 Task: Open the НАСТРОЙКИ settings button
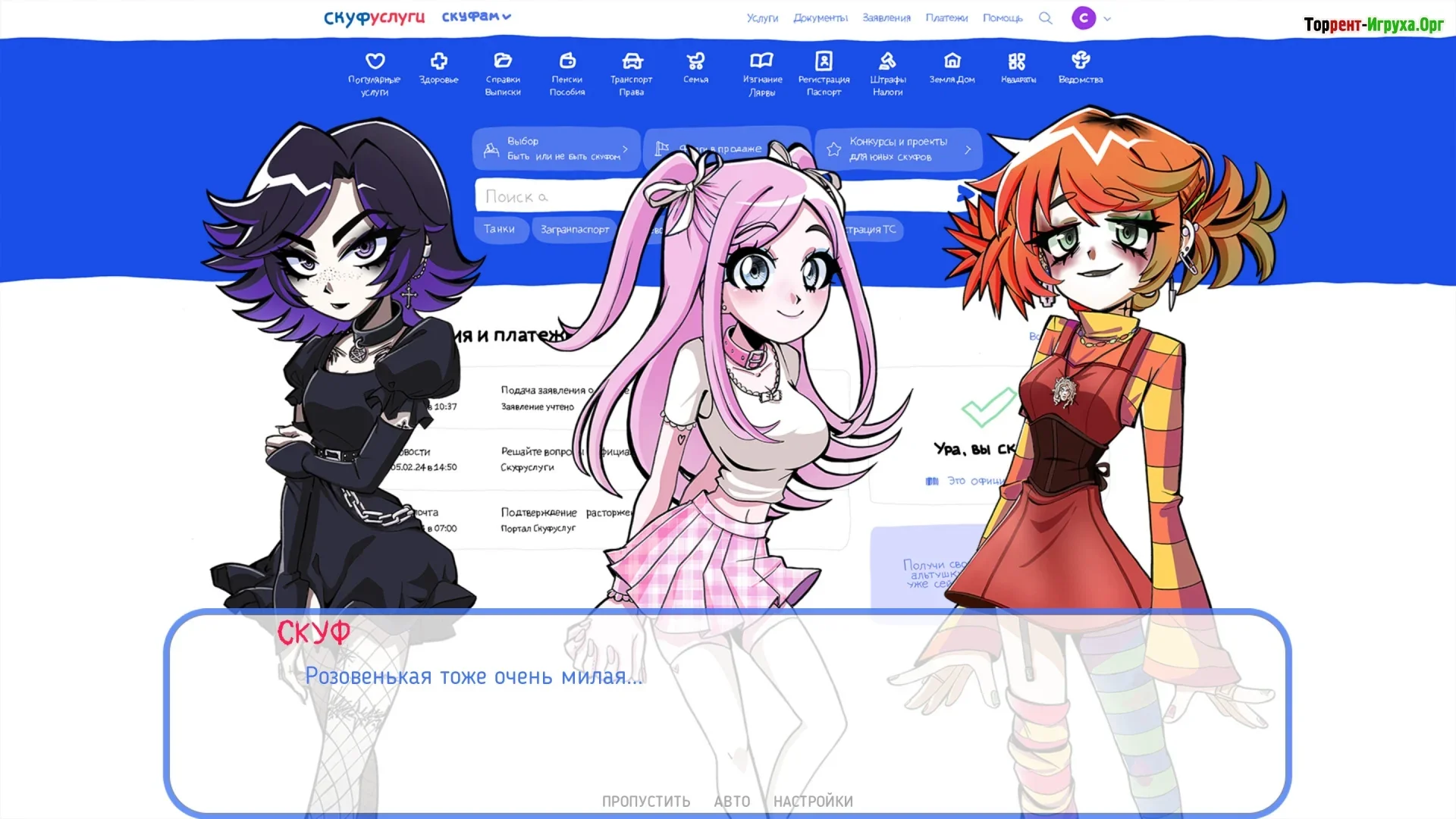coord(813,802)
